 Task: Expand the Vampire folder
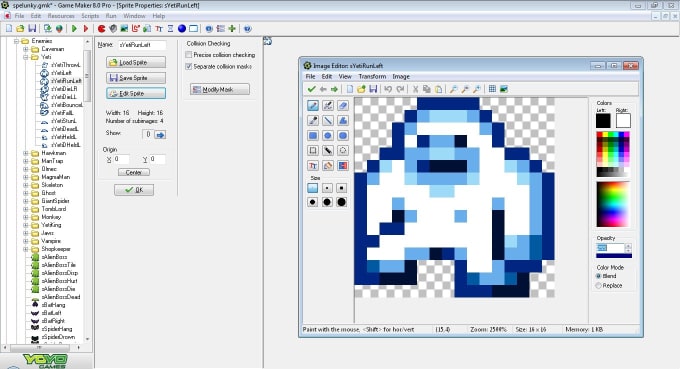[26, 241]
